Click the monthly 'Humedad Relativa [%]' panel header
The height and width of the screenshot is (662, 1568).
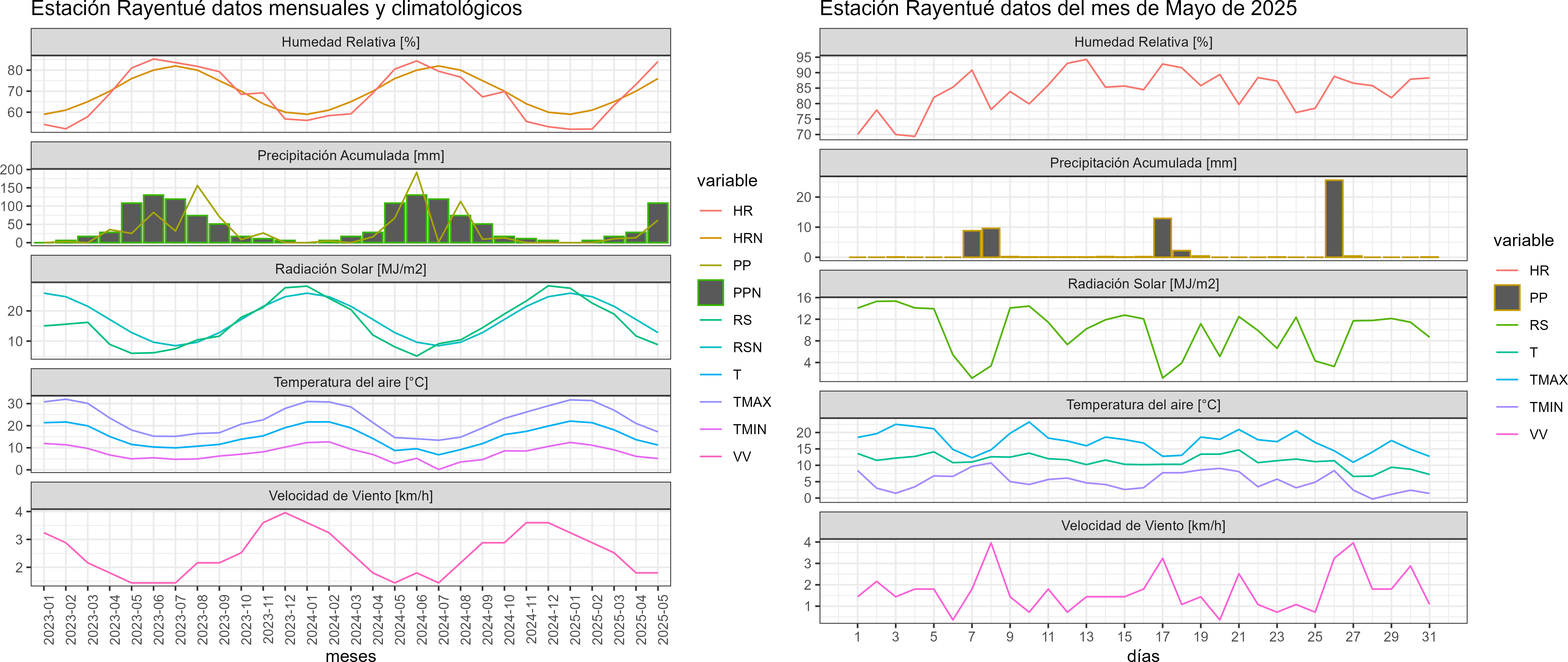coord(350,42)
